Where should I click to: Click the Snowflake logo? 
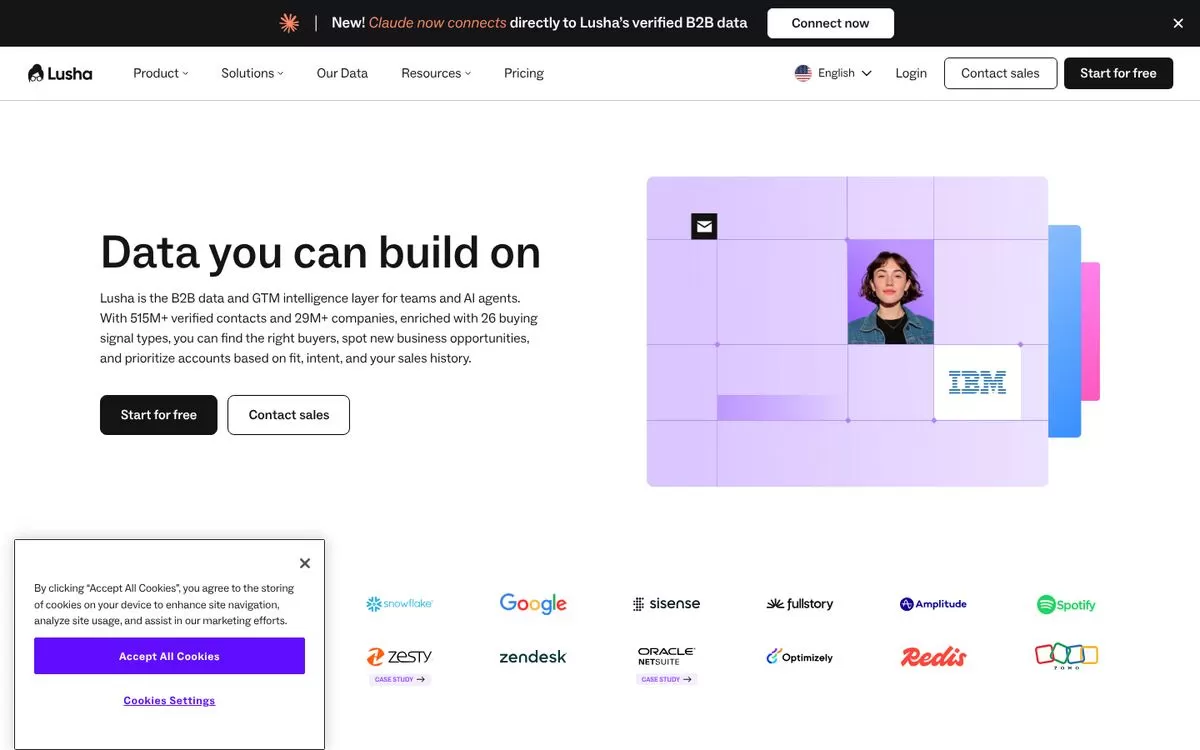(x=399, y=604)
